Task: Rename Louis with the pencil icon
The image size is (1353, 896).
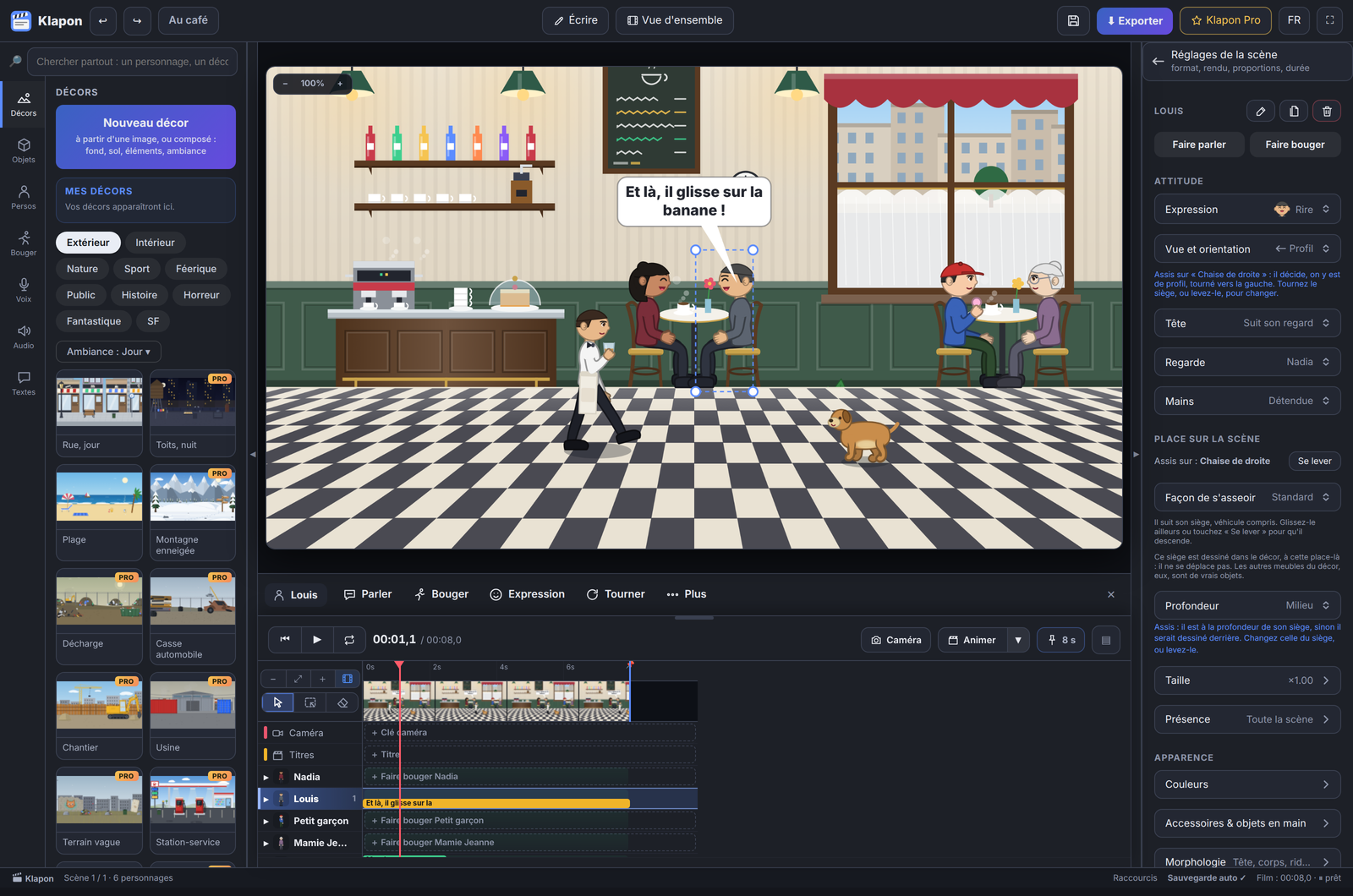Action: [x=1261, y=111]
